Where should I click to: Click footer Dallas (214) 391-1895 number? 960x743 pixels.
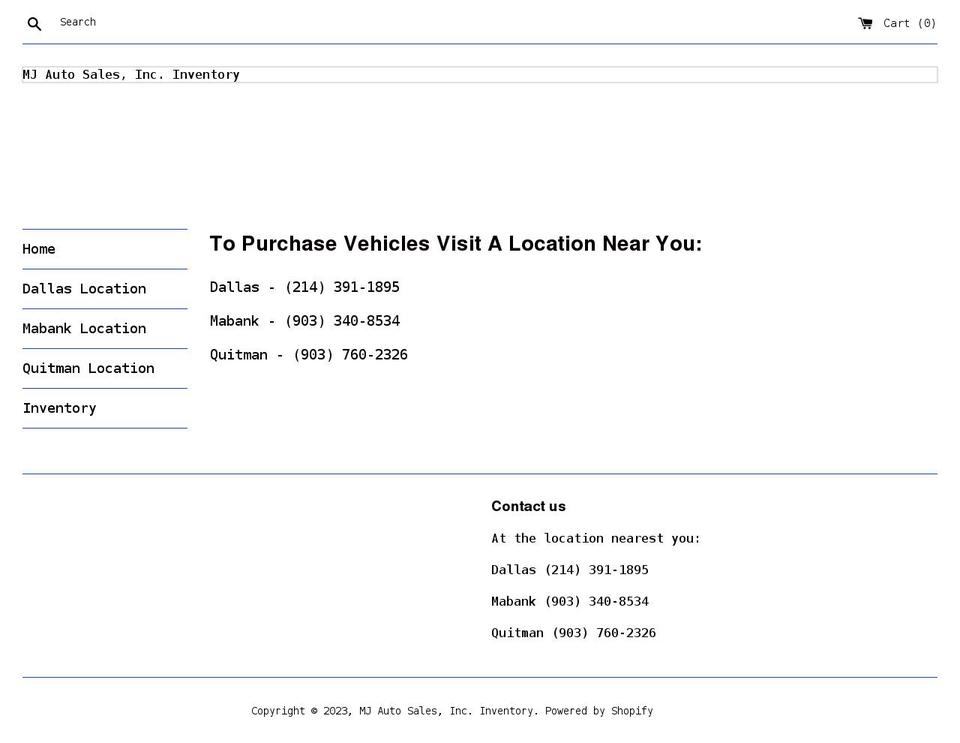click(x=569, y=570)
